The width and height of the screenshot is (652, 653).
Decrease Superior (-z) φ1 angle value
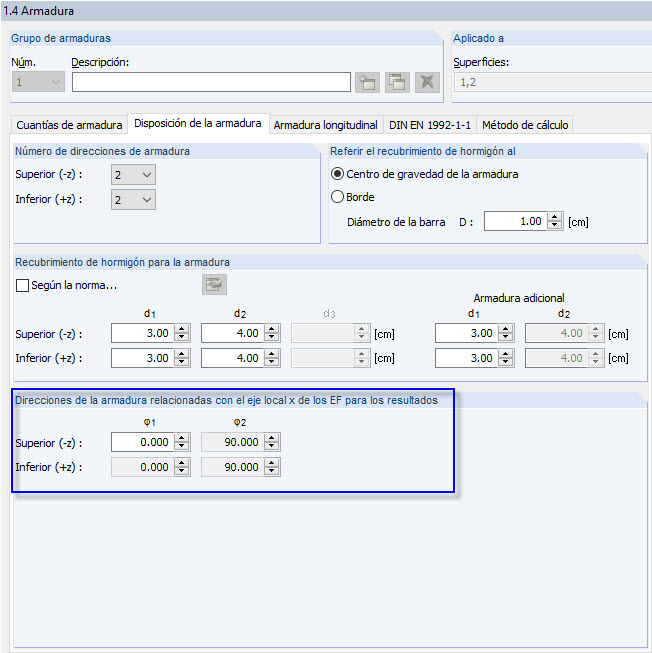[182, 446]
